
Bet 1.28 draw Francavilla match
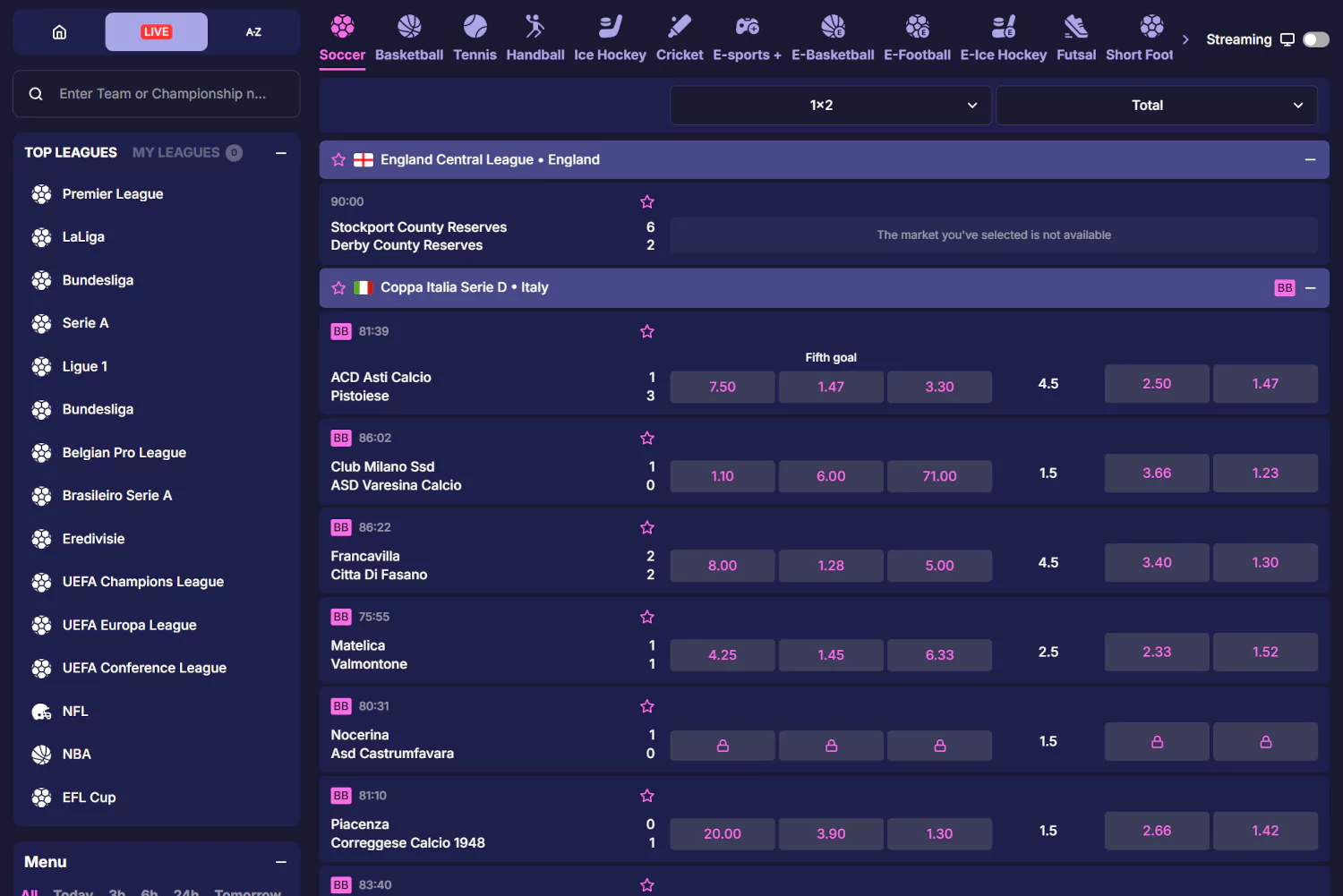tap(831, 566)
